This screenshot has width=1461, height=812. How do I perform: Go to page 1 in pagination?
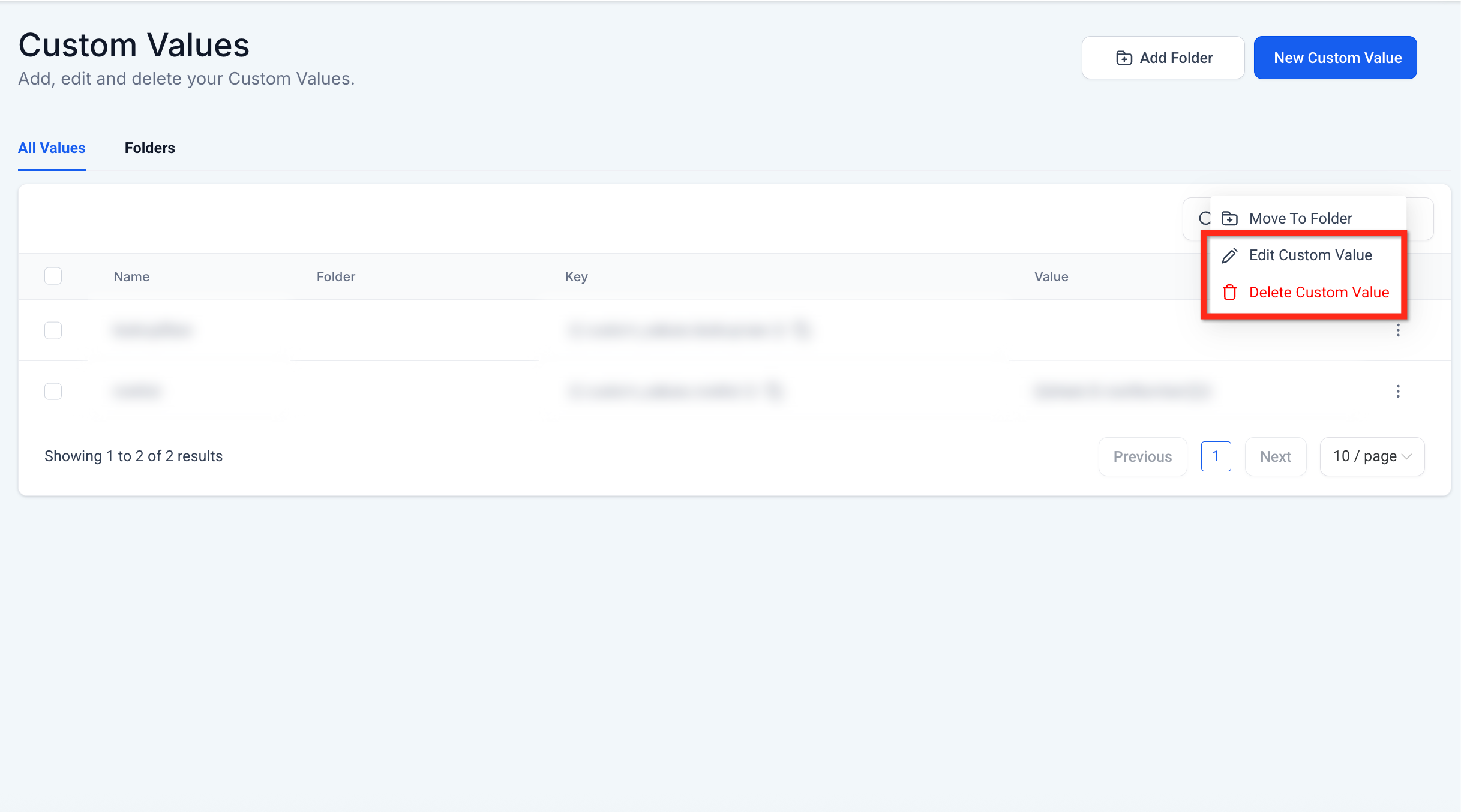pos(1216,456)
